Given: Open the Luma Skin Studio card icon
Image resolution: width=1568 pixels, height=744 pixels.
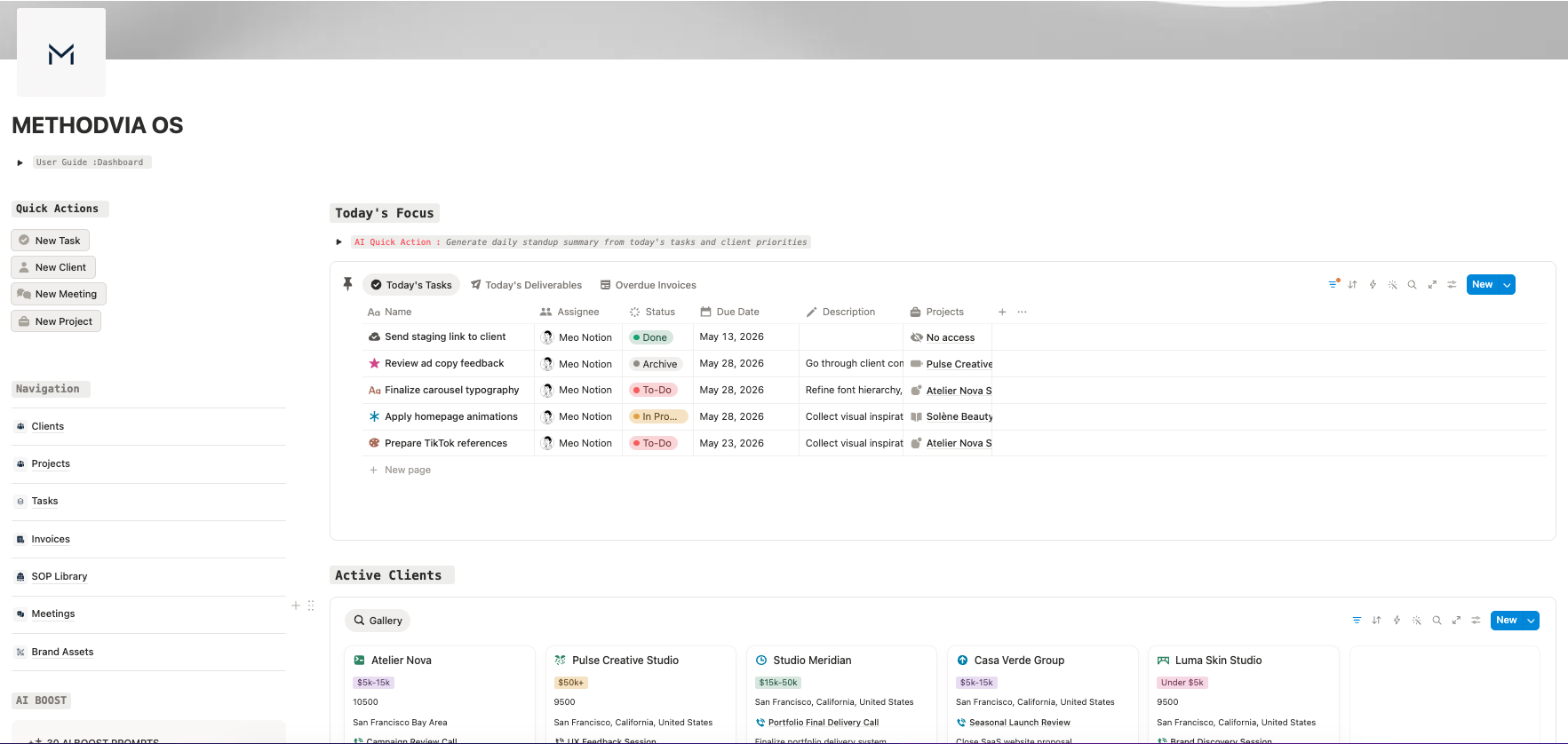Looking at the screenshot, I should [x=1163, y=661].
